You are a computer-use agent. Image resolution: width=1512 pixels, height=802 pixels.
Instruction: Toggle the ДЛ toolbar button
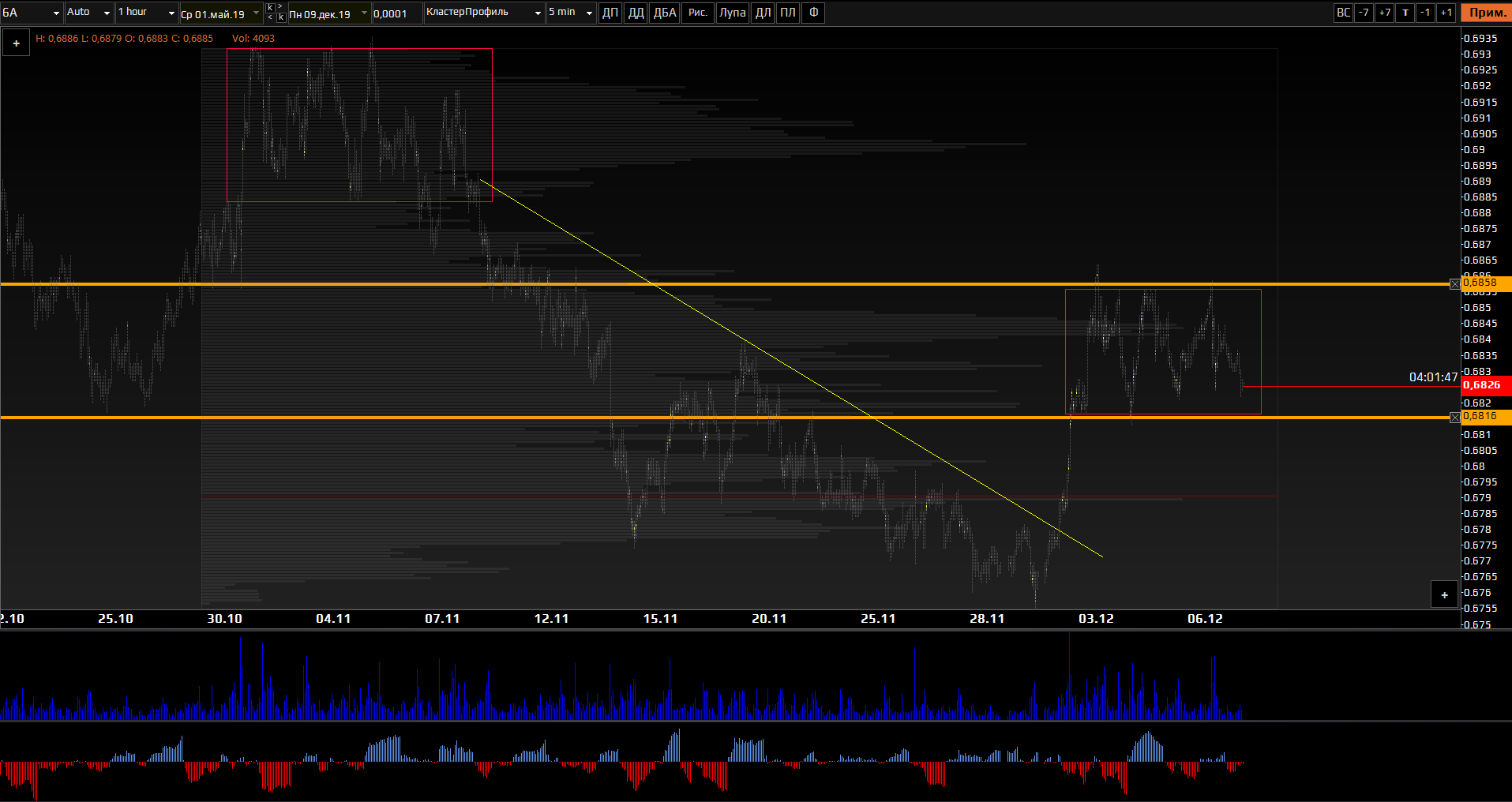click(763, 13)
